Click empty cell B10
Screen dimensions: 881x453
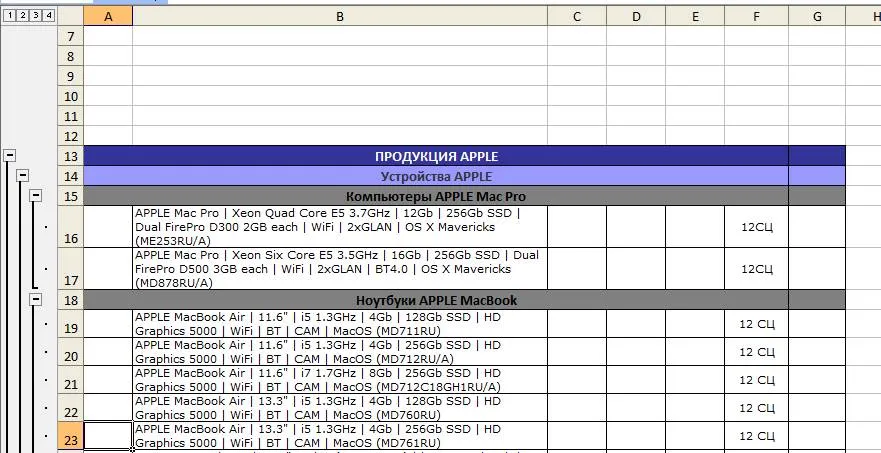(x=340, y=96)
